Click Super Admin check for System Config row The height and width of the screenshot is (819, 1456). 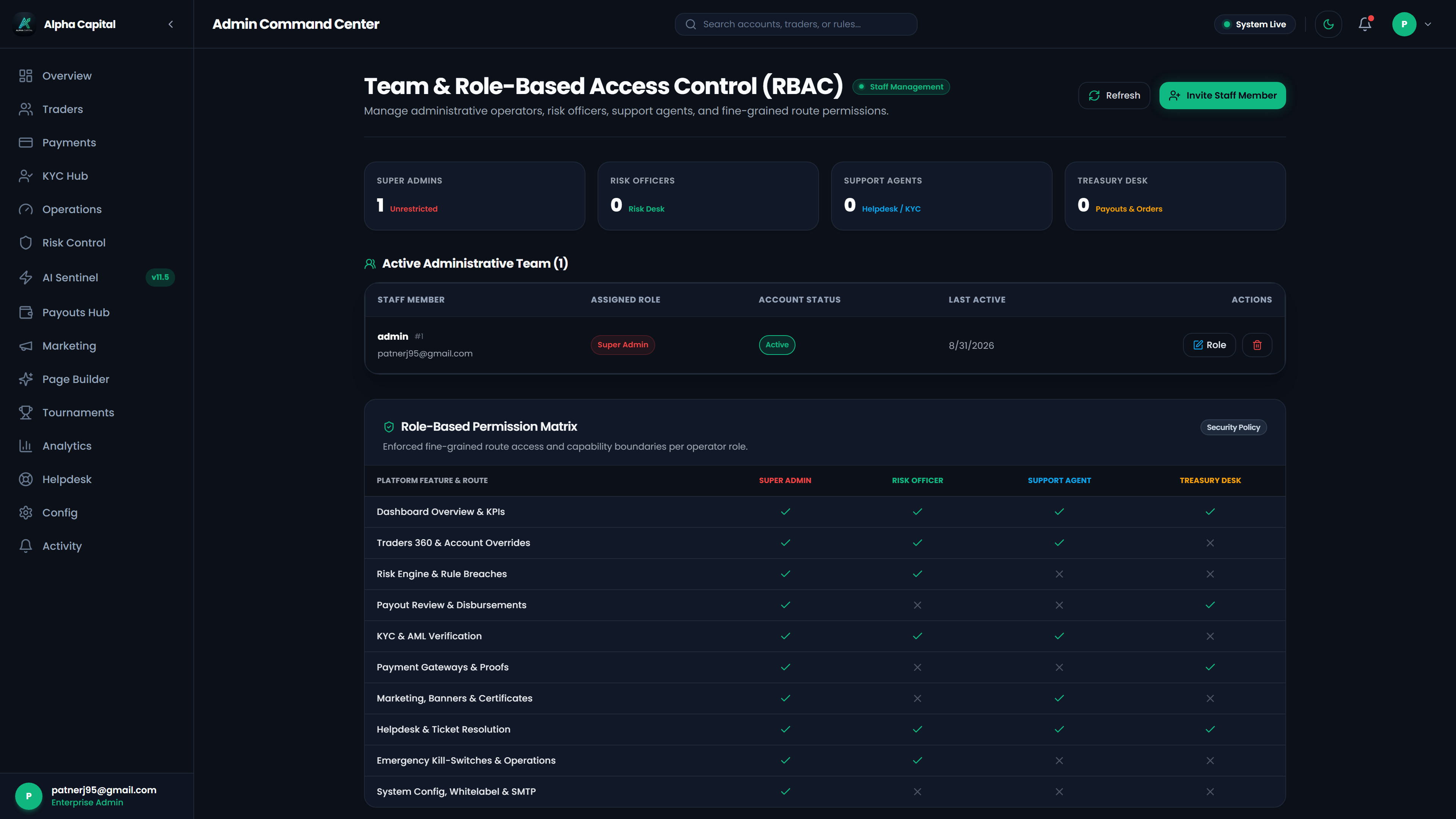click(x=785, y=791)
